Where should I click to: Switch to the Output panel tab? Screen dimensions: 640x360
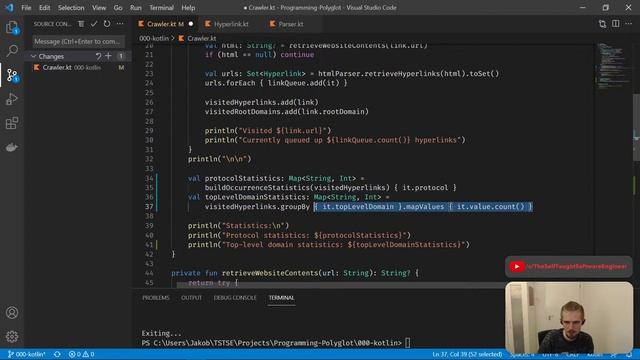pyautogui.click(x=191, y=298)
